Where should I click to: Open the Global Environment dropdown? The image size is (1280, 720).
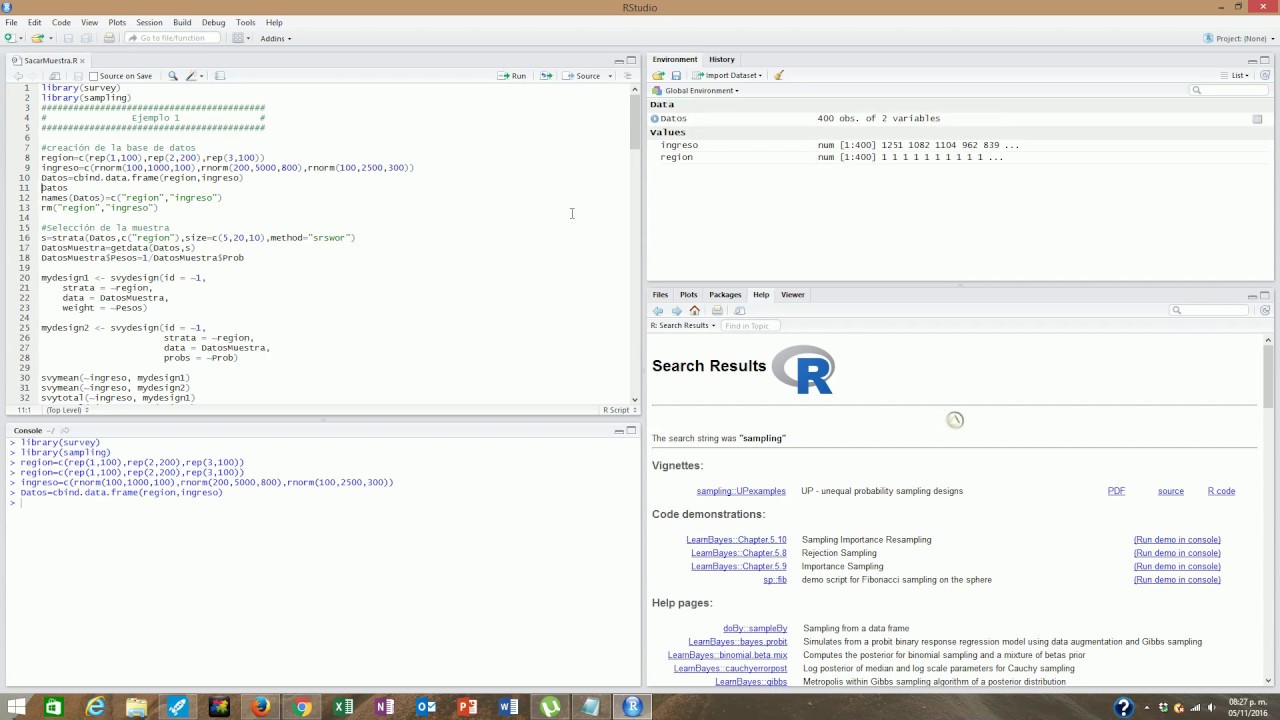click(701, 91)
